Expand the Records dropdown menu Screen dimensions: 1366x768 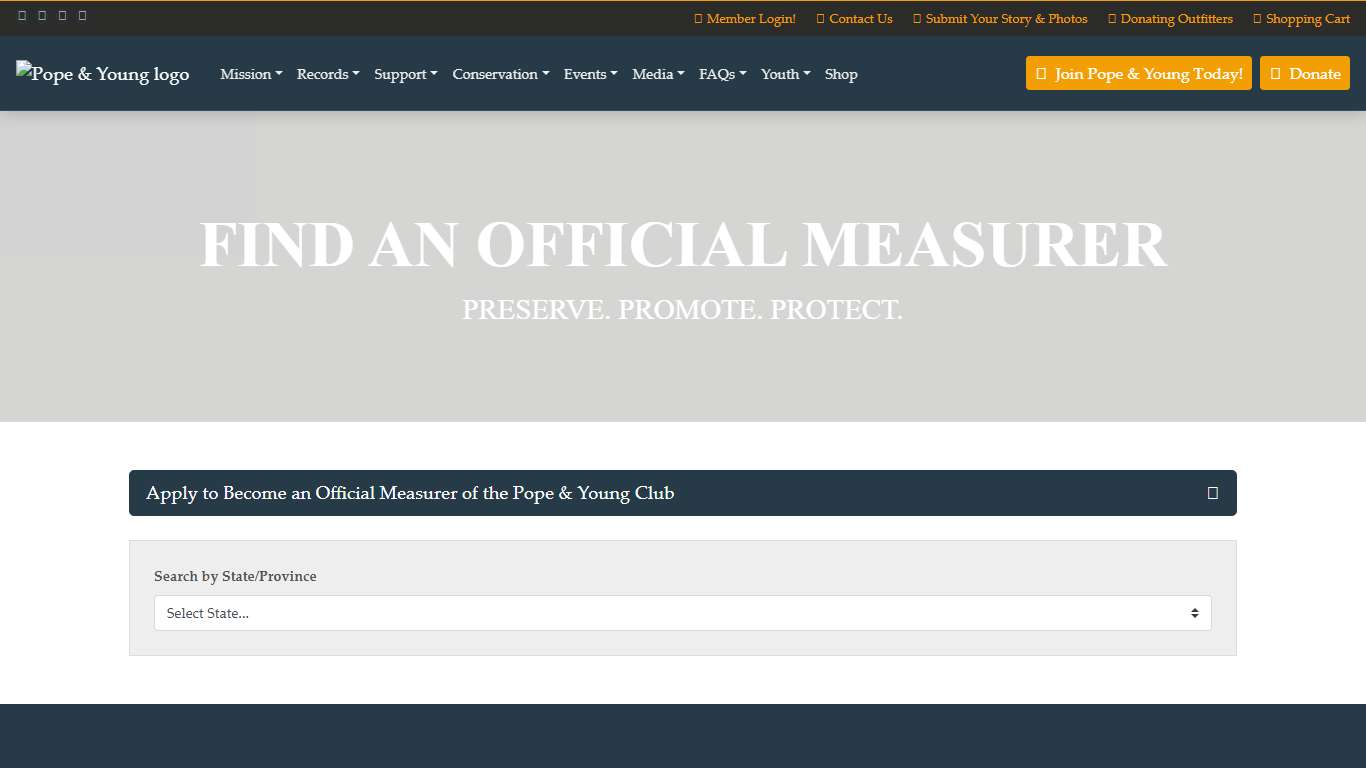327,74
